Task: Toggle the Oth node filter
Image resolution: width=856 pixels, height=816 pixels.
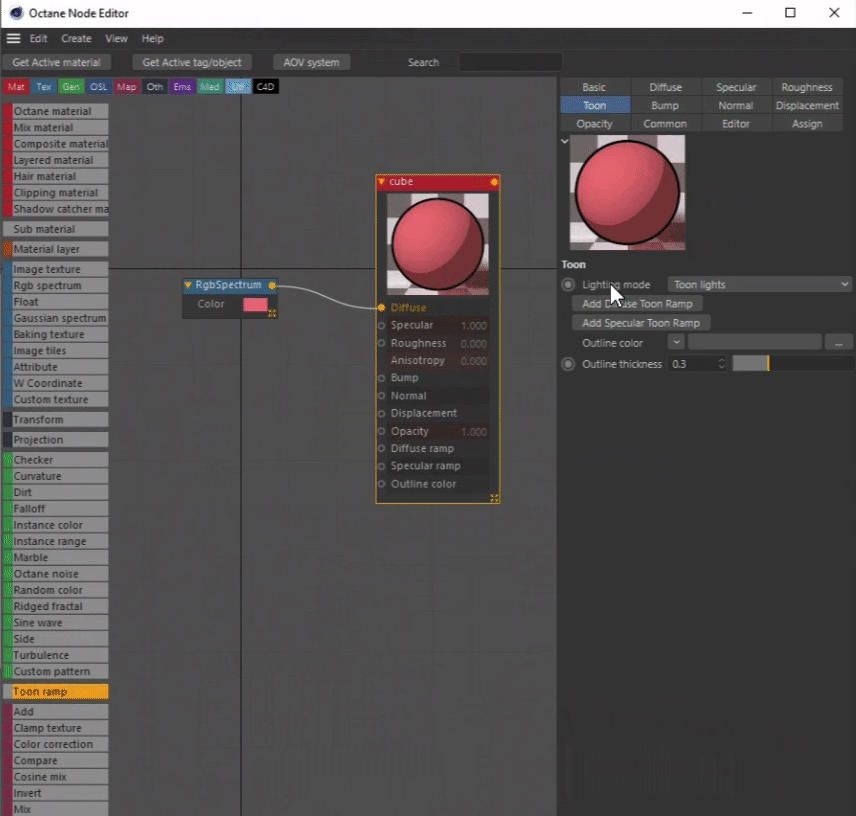Action: coord(154,87)
